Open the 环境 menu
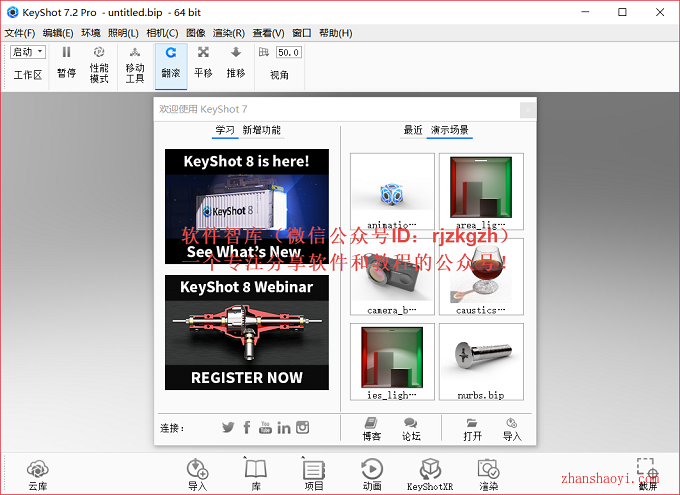The image size is (680, 495). (91, 33)
